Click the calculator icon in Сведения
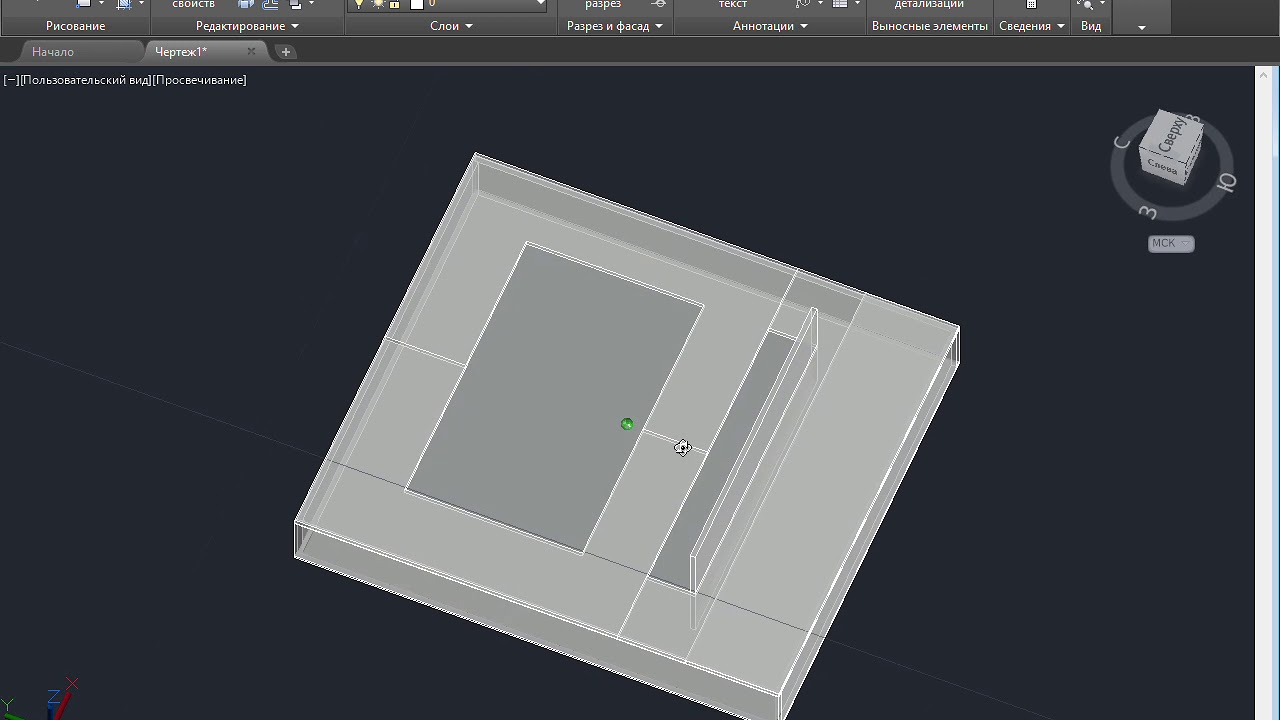The image size is (1280, 720). coord(1032,4)
